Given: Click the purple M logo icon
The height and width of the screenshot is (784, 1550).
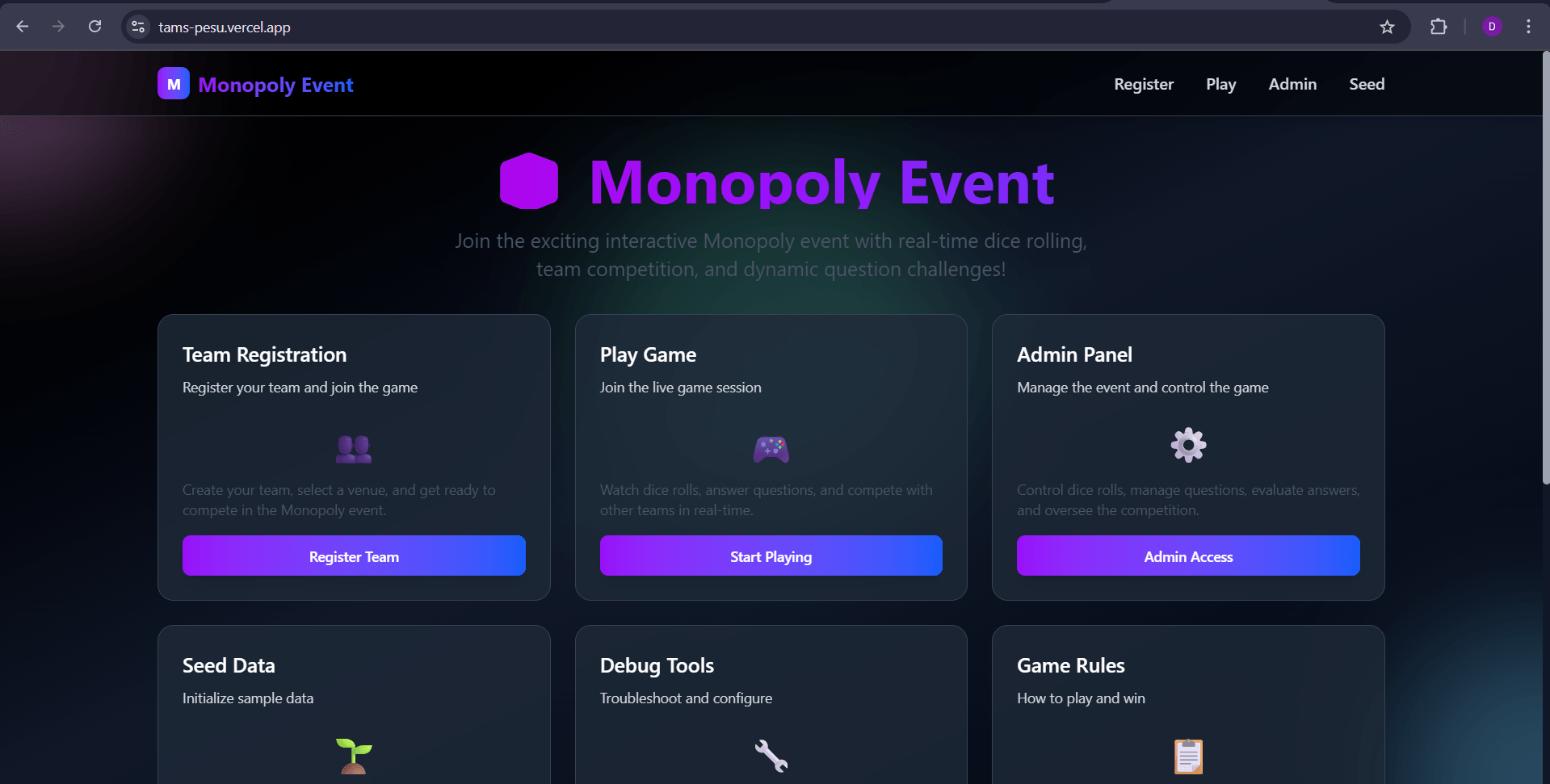Looking at the screenshot, I should tap(174, 84).
